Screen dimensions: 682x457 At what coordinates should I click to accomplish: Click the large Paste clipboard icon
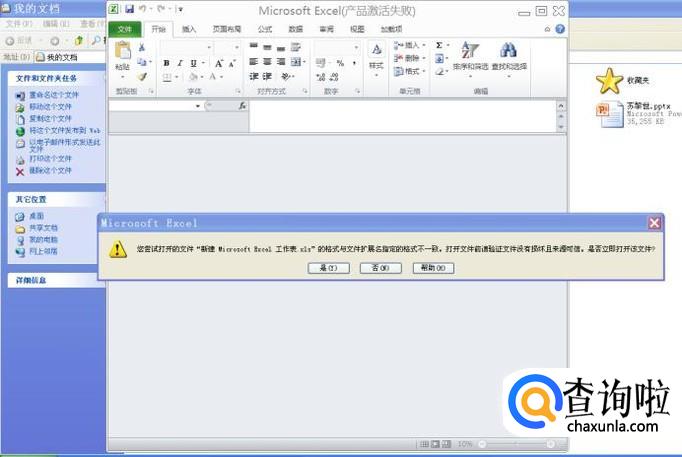pyautogui.click(x=123, y=51)
